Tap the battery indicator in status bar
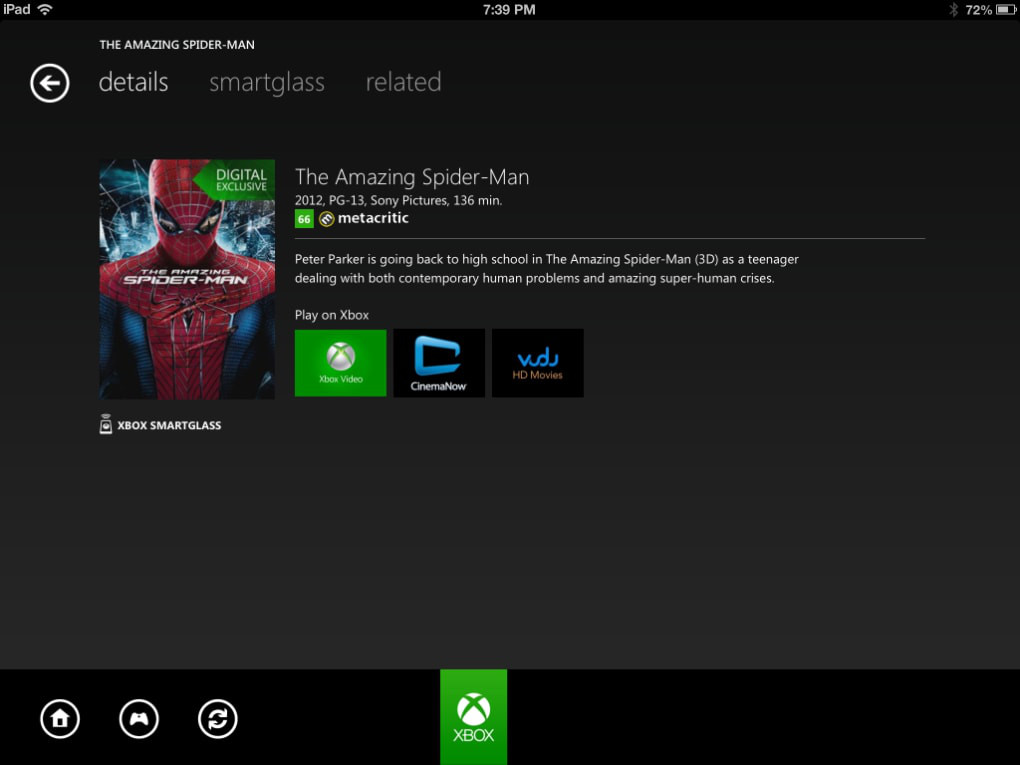 point(1006,10)
